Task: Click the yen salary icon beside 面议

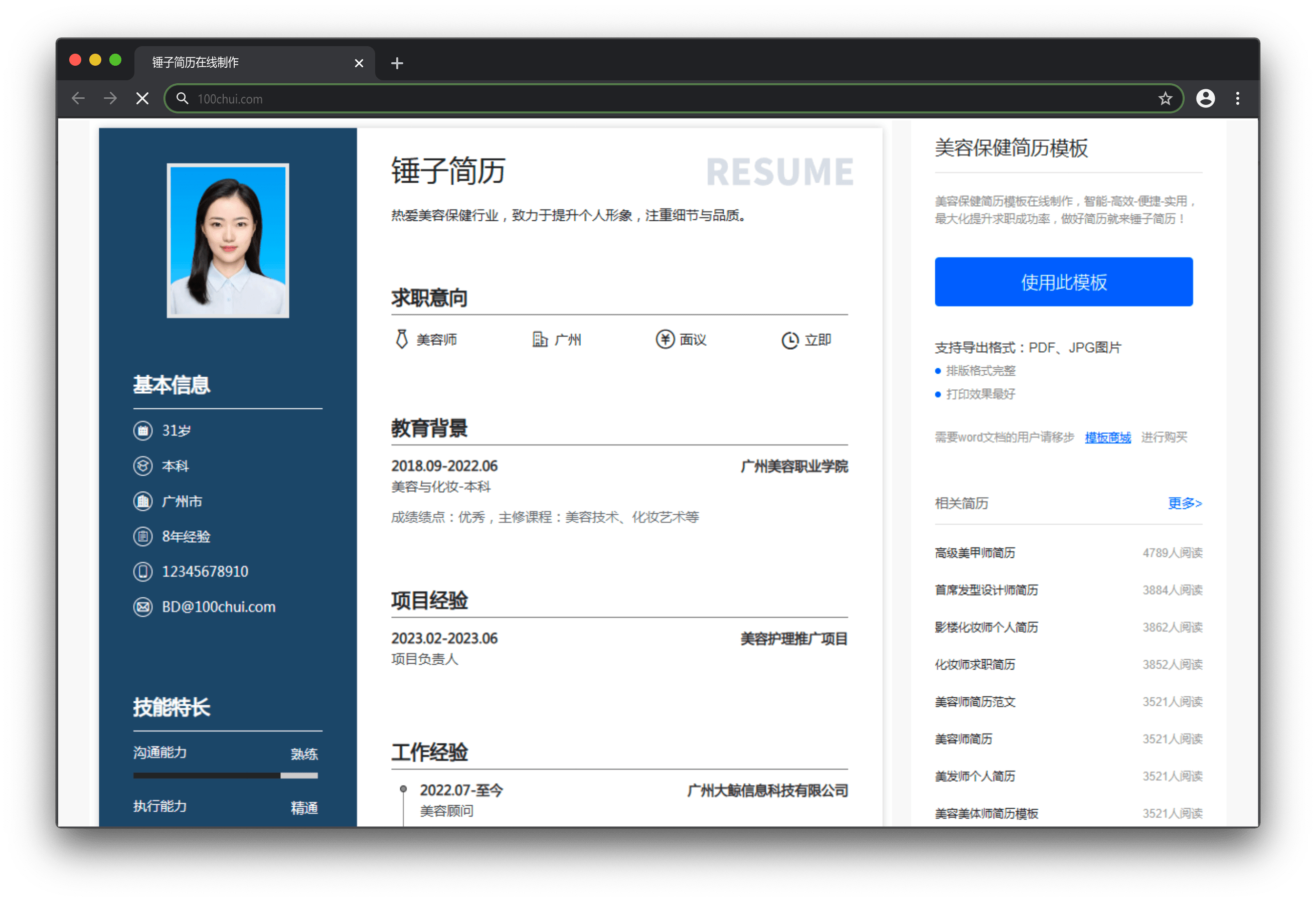Action: coord(666,340)
